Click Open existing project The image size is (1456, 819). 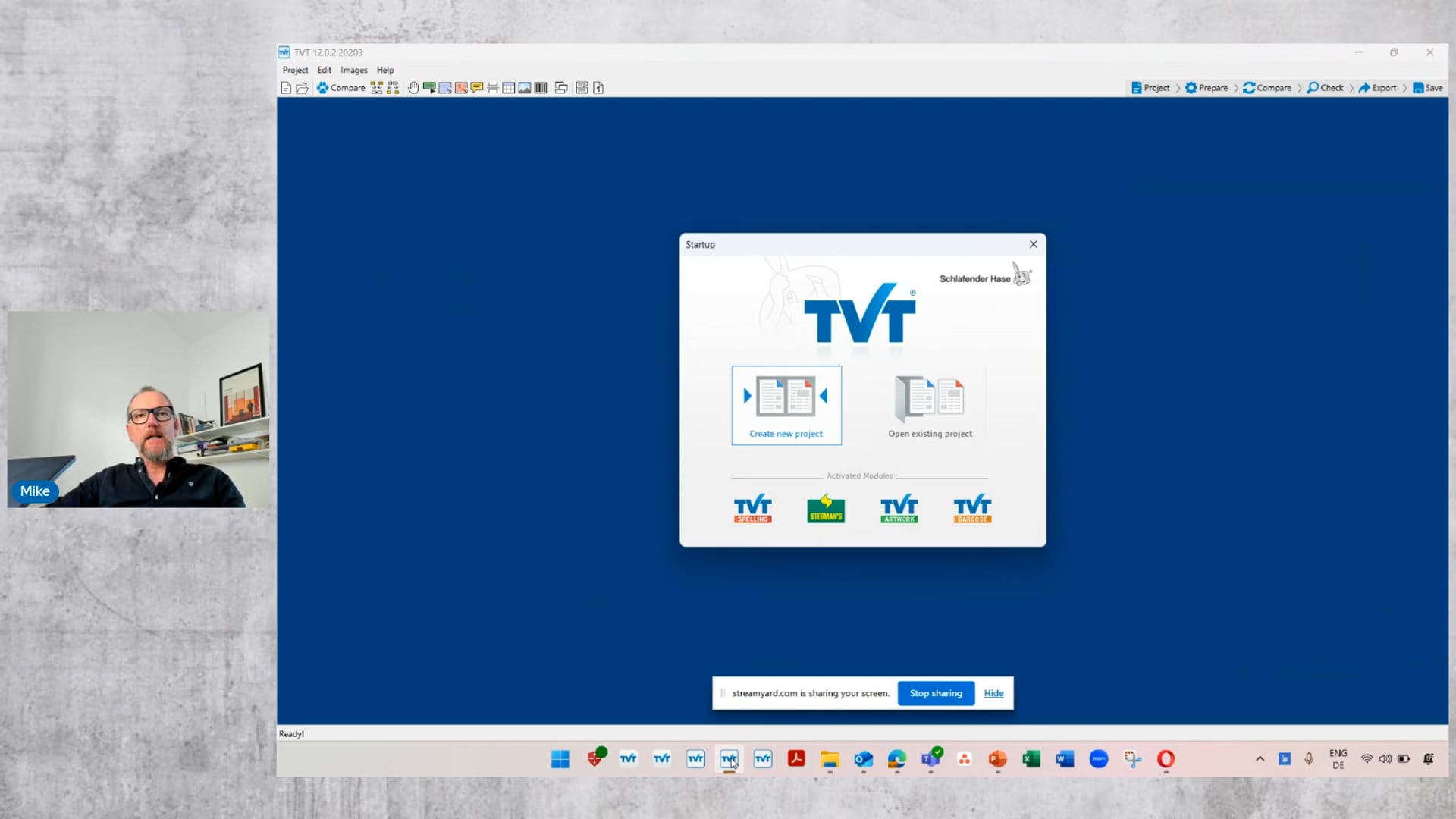pos(930,405)
